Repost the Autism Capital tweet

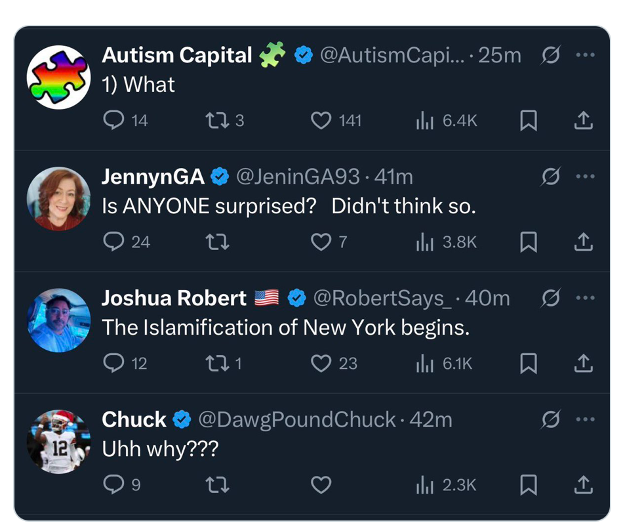pos(215,121)
